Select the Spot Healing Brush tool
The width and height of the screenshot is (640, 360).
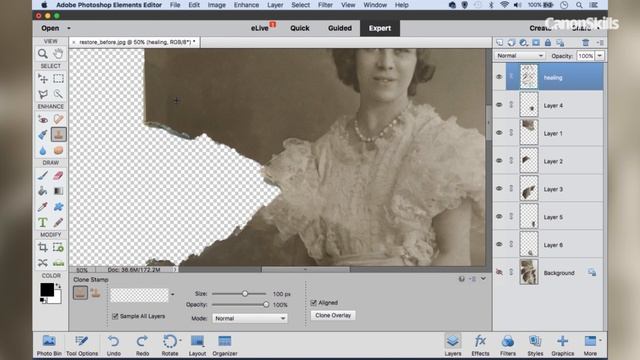click(x=58, y=119)
